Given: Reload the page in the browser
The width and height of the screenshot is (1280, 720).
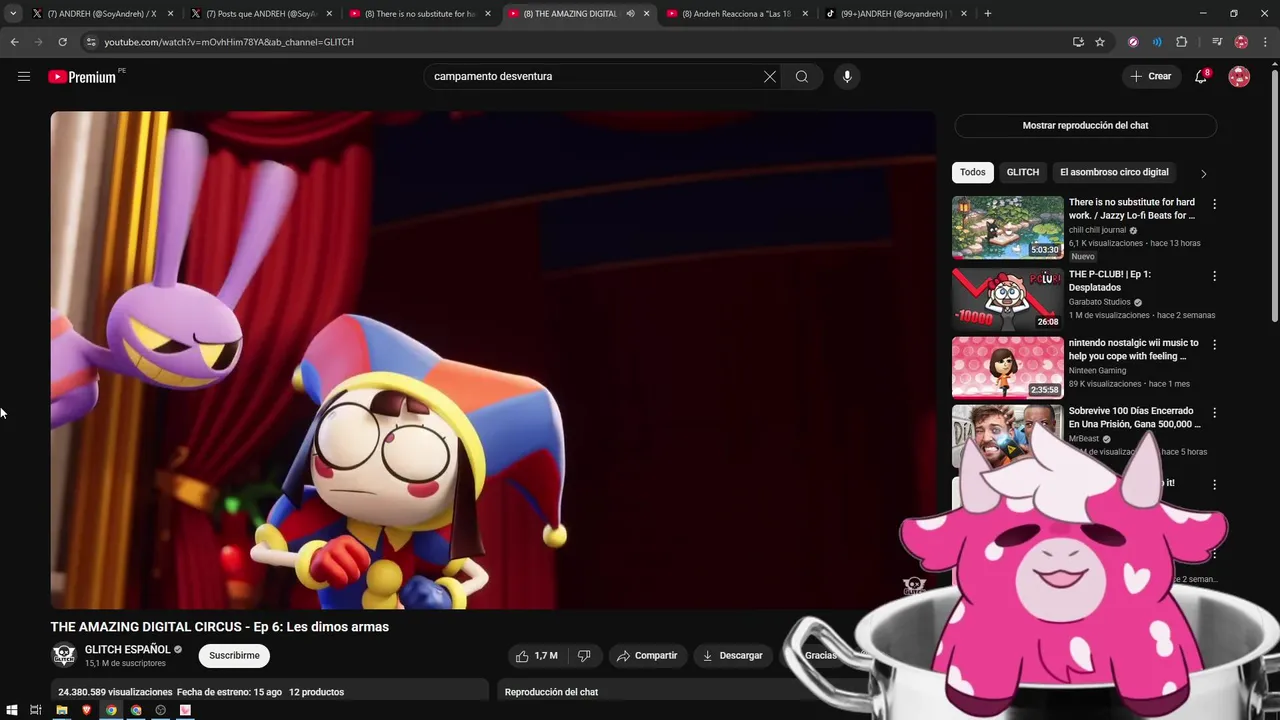Looking at the screenshot, I should coord(62,42).
